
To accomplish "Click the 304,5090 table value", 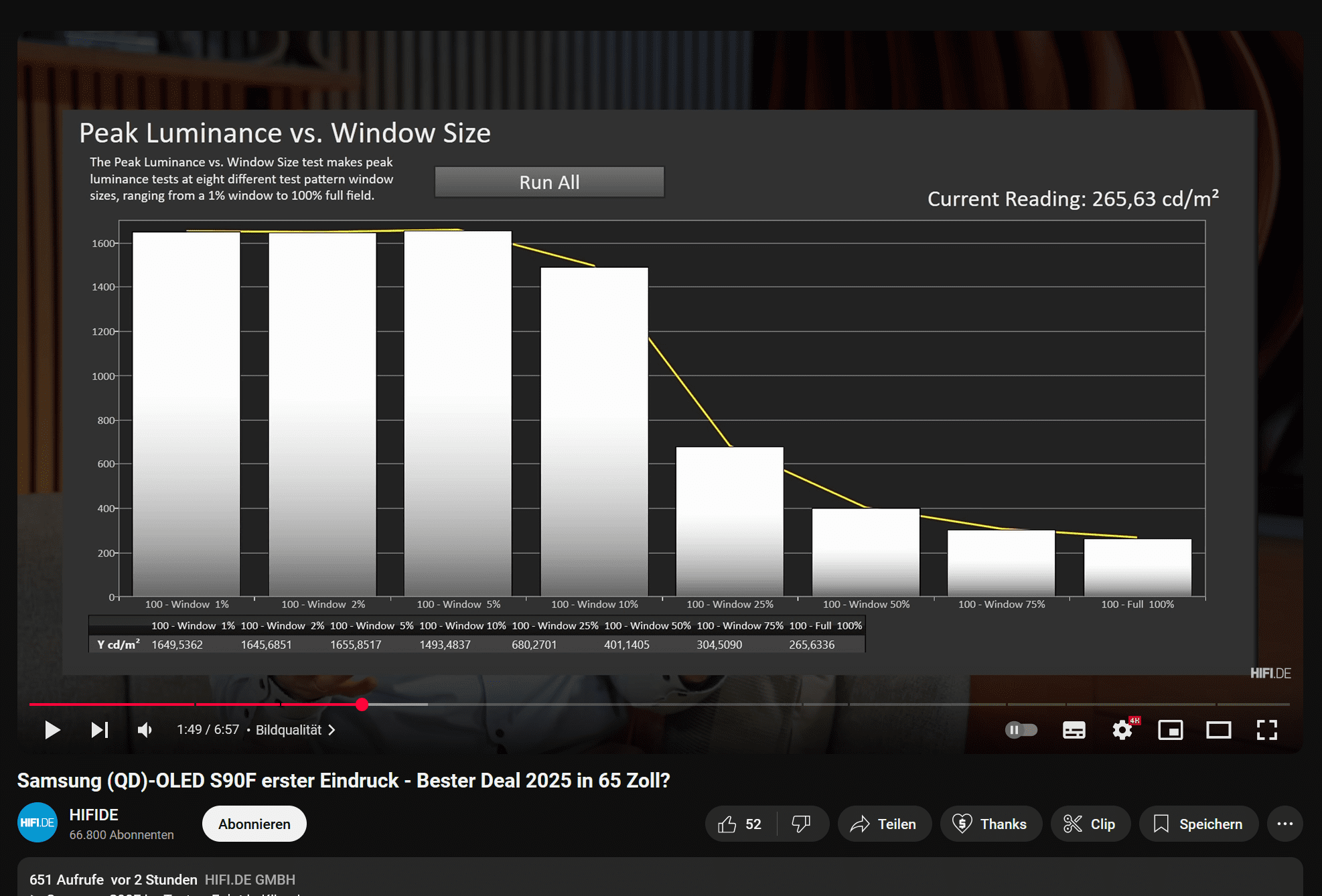I will [719, 645].
